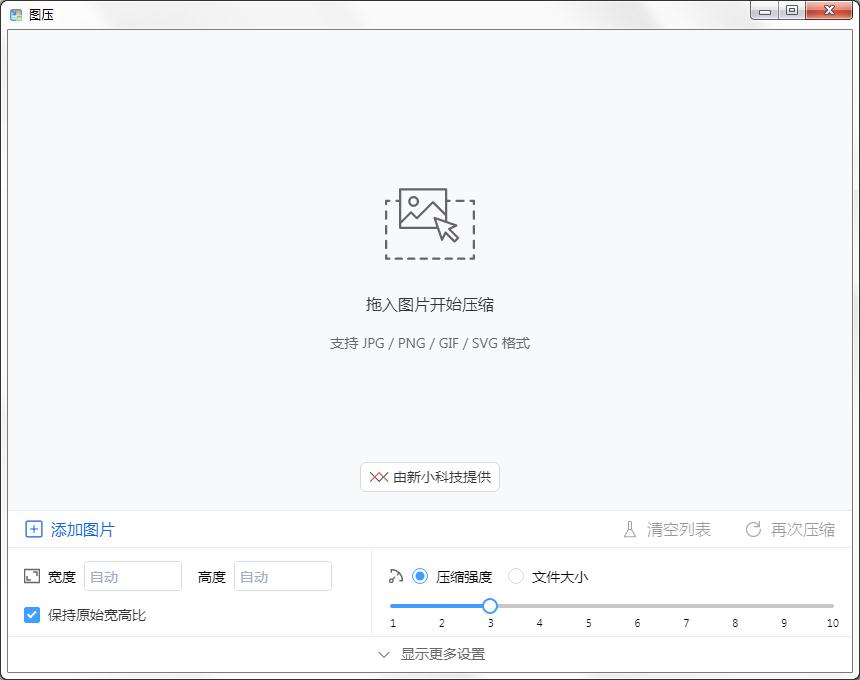The image size is (860, 680).
Task: Click the dashed image drop-zone icon
Action: point(429,222)
